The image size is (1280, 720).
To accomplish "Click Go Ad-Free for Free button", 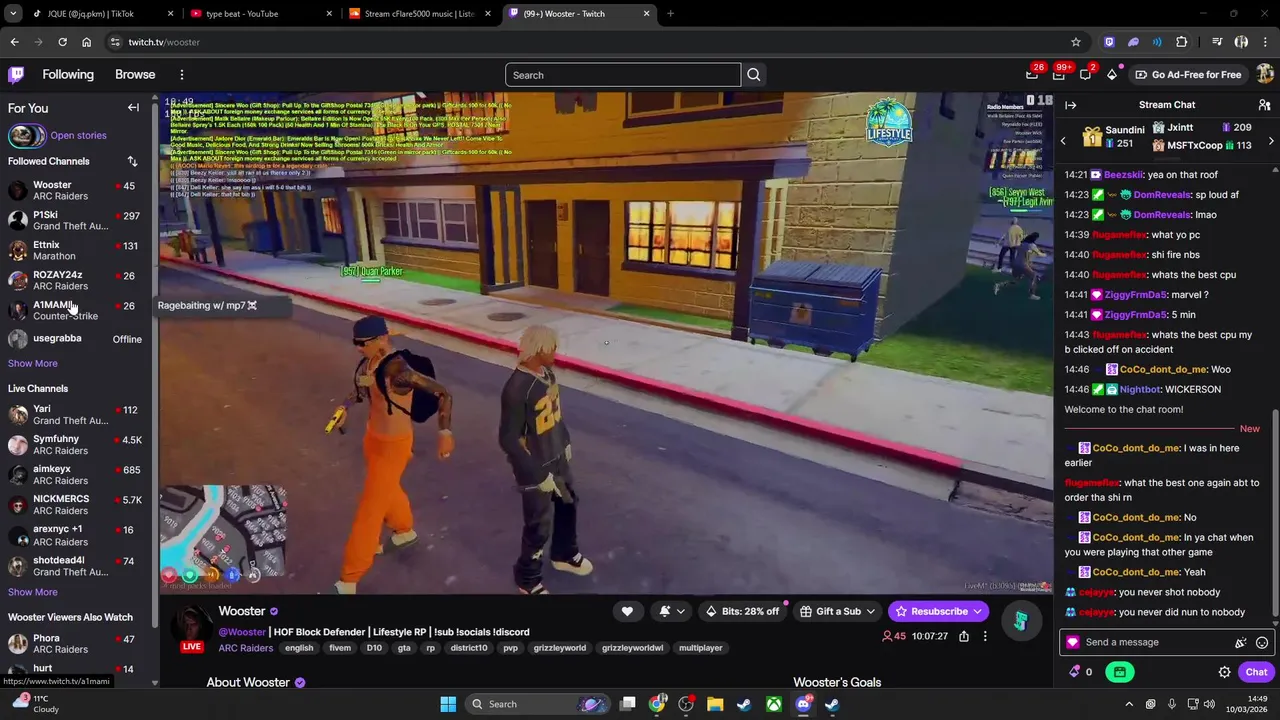I will [x=1188, y=75].
